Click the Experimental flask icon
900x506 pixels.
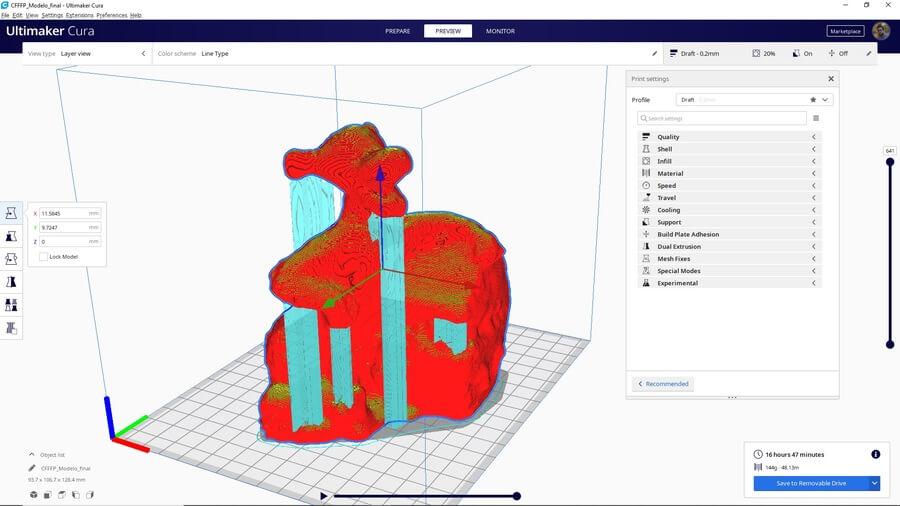pyautogui.click(x=646, y=283)
